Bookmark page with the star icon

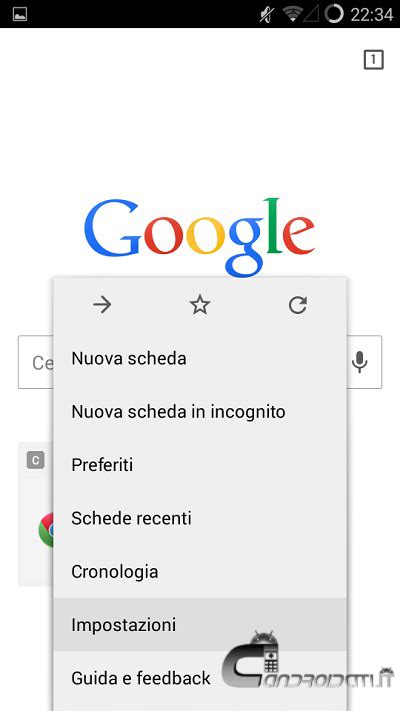(x=200, y=305)
